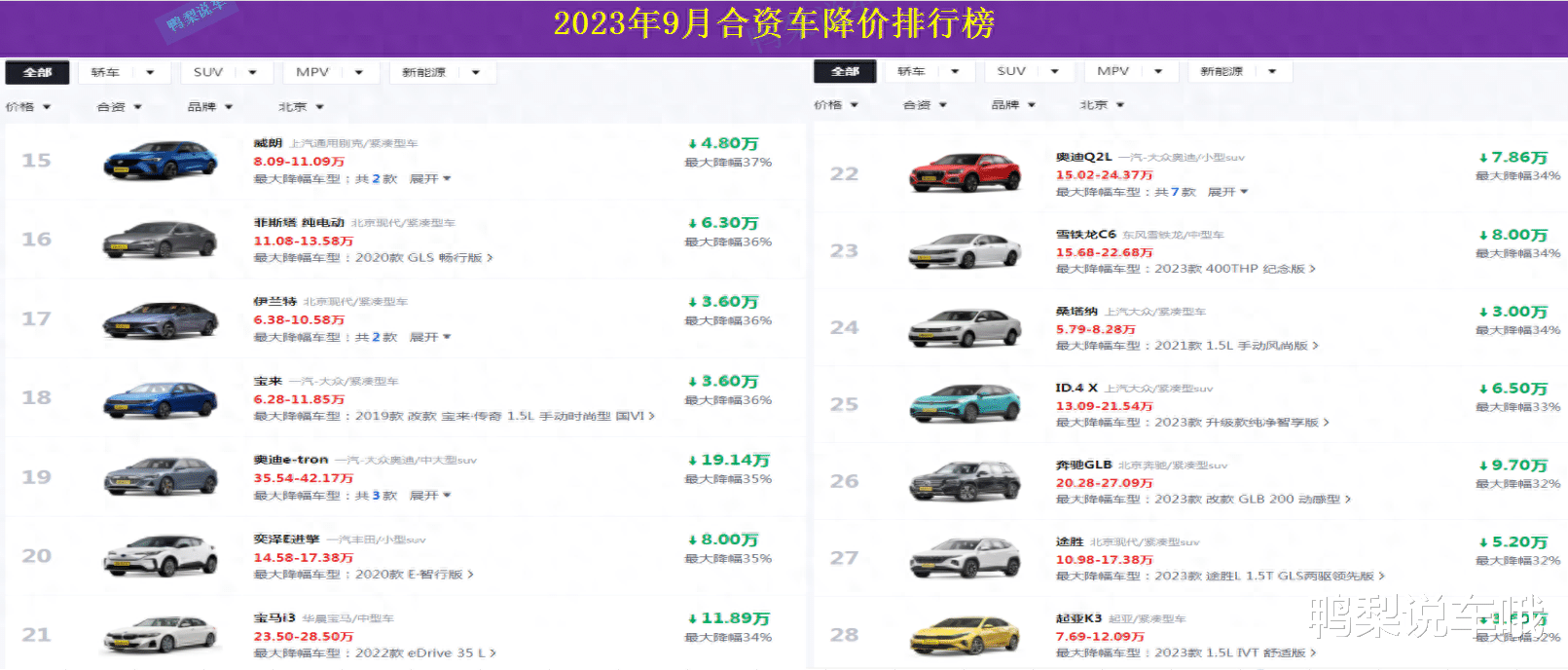Image resolution: width=1568 pixels, height=670 pixels.
Task: Open the 2023款 400THP 纪念版 model link
Action: [1235, 269]
